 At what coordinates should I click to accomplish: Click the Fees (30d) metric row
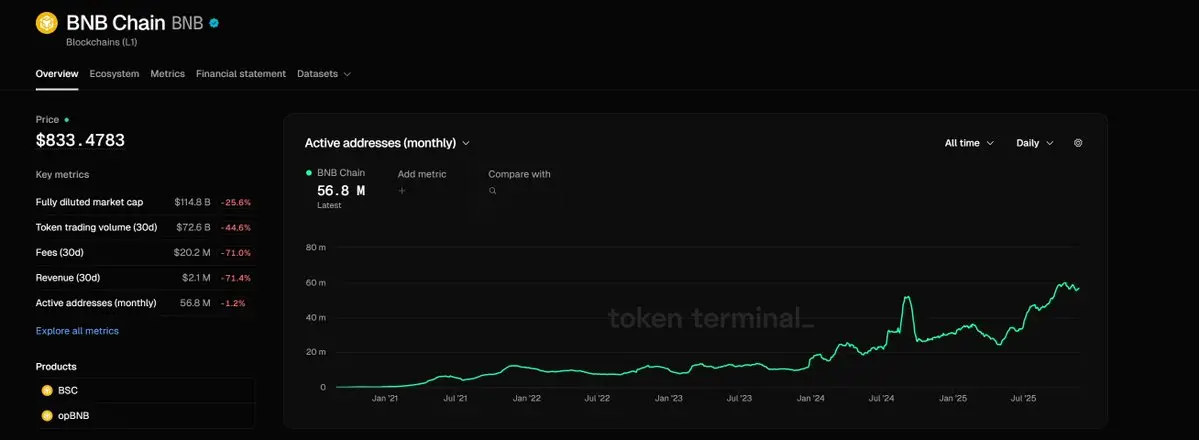pyautogui.click(x=143, y=252)
